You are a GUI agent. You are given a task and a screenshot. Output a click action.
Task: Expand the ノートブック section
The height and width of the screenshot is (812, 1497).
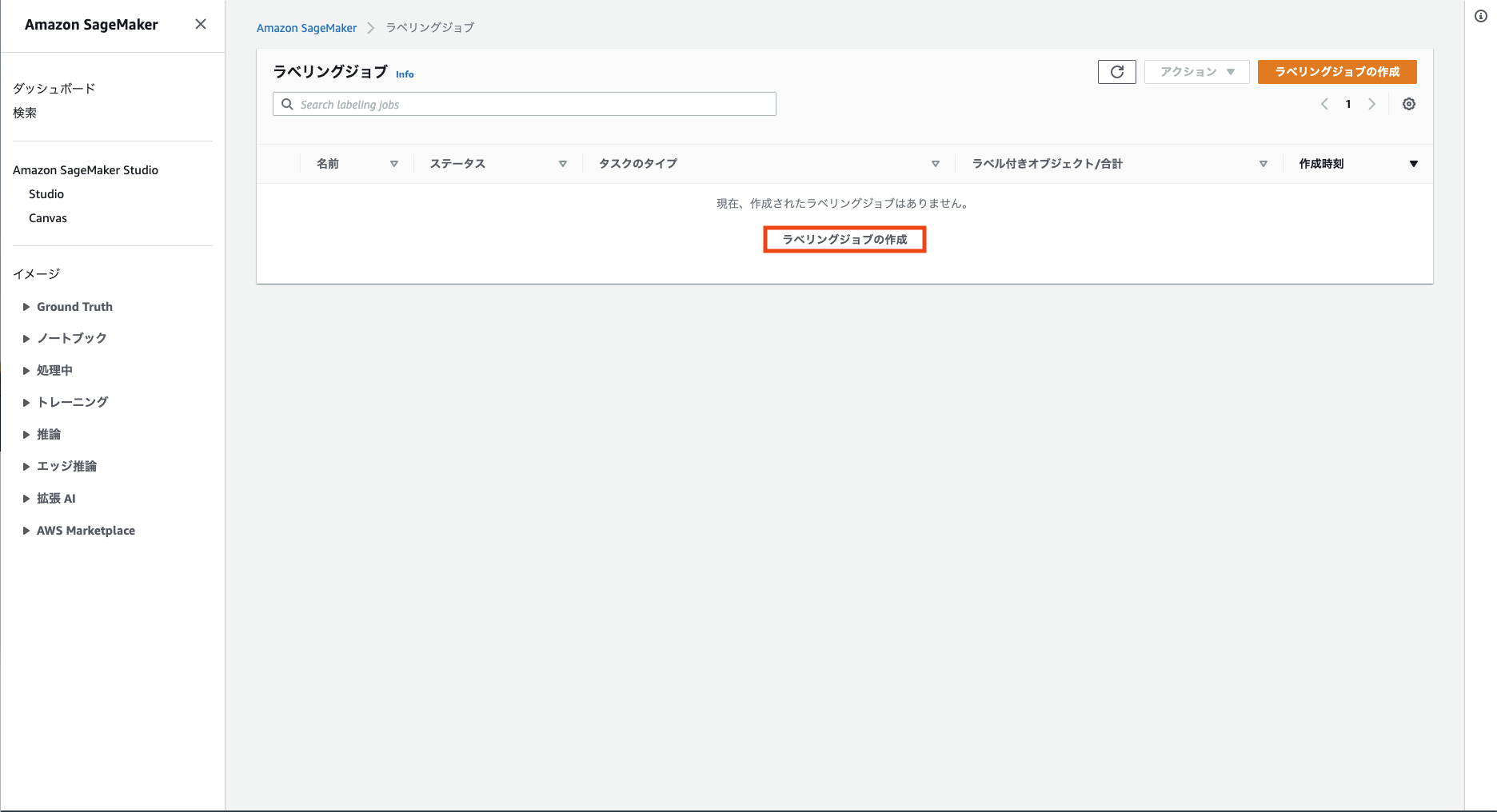click(26, 339)
